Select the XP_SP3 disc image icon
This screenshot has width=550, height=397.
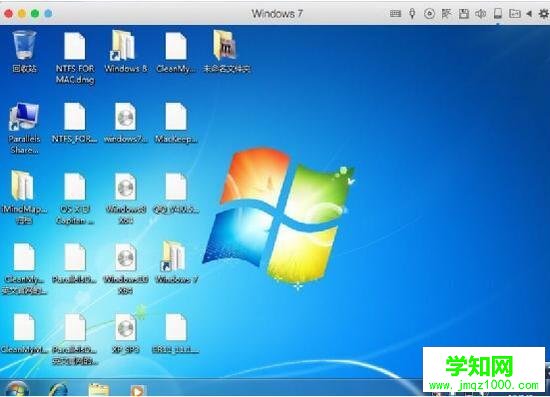(x=126, y=333)
